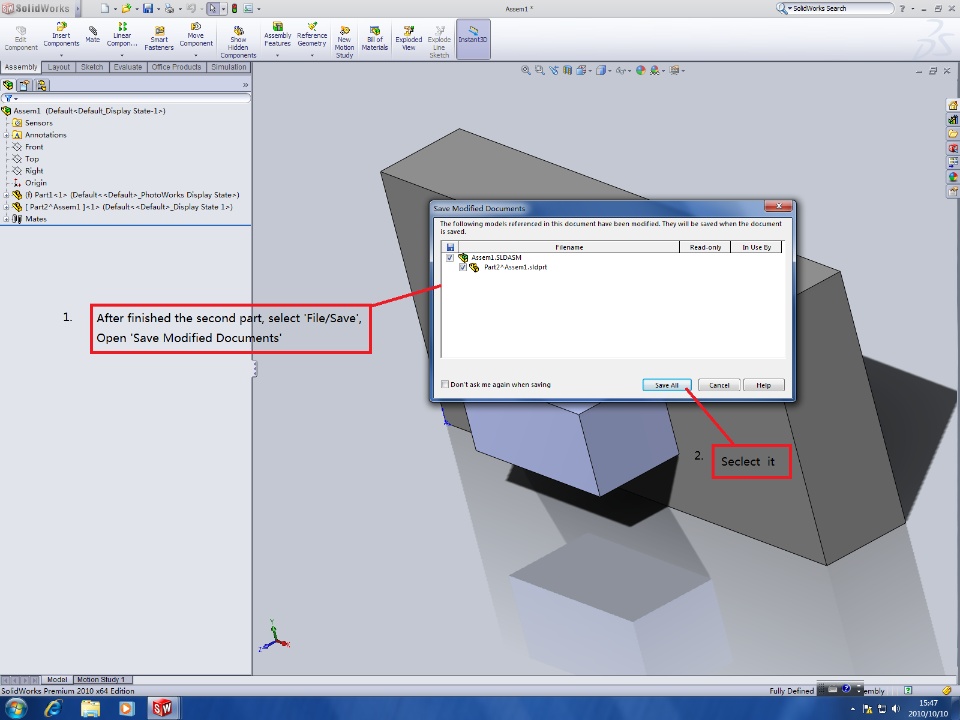Select the arrow Select tool
Screen dimensions: 960x720
coord(212,9)
